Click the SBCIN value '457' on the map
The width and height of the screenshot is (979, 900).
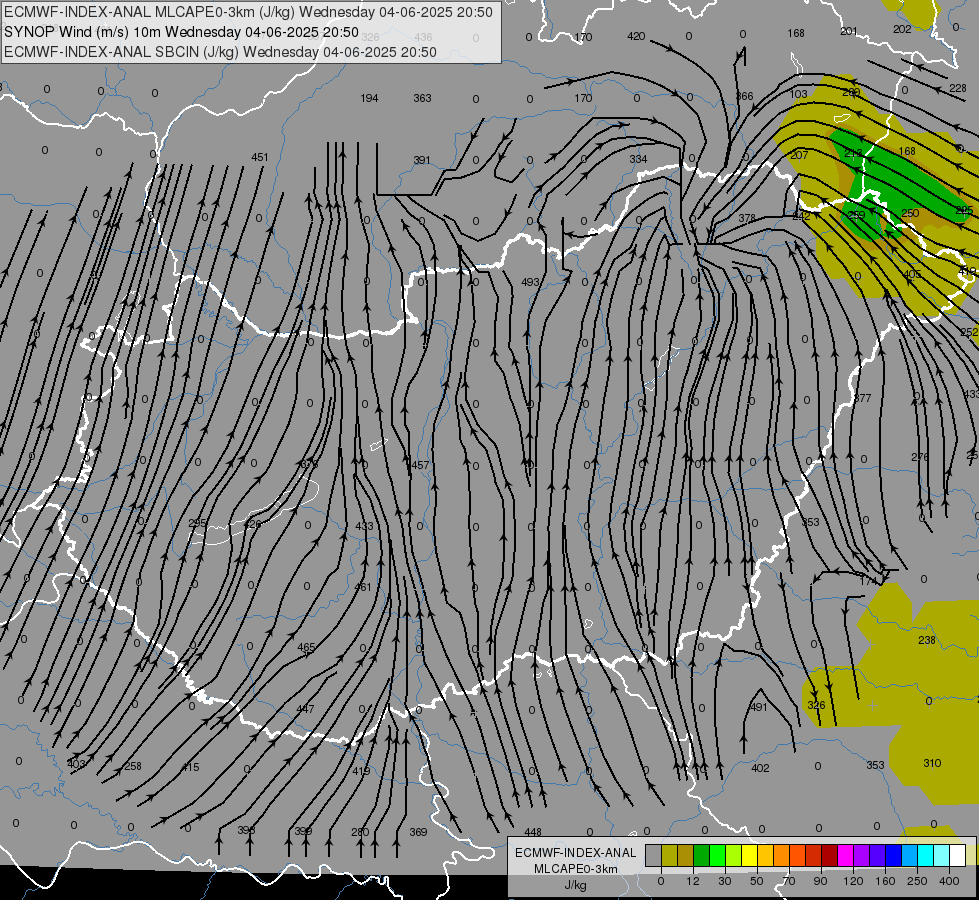420,465
